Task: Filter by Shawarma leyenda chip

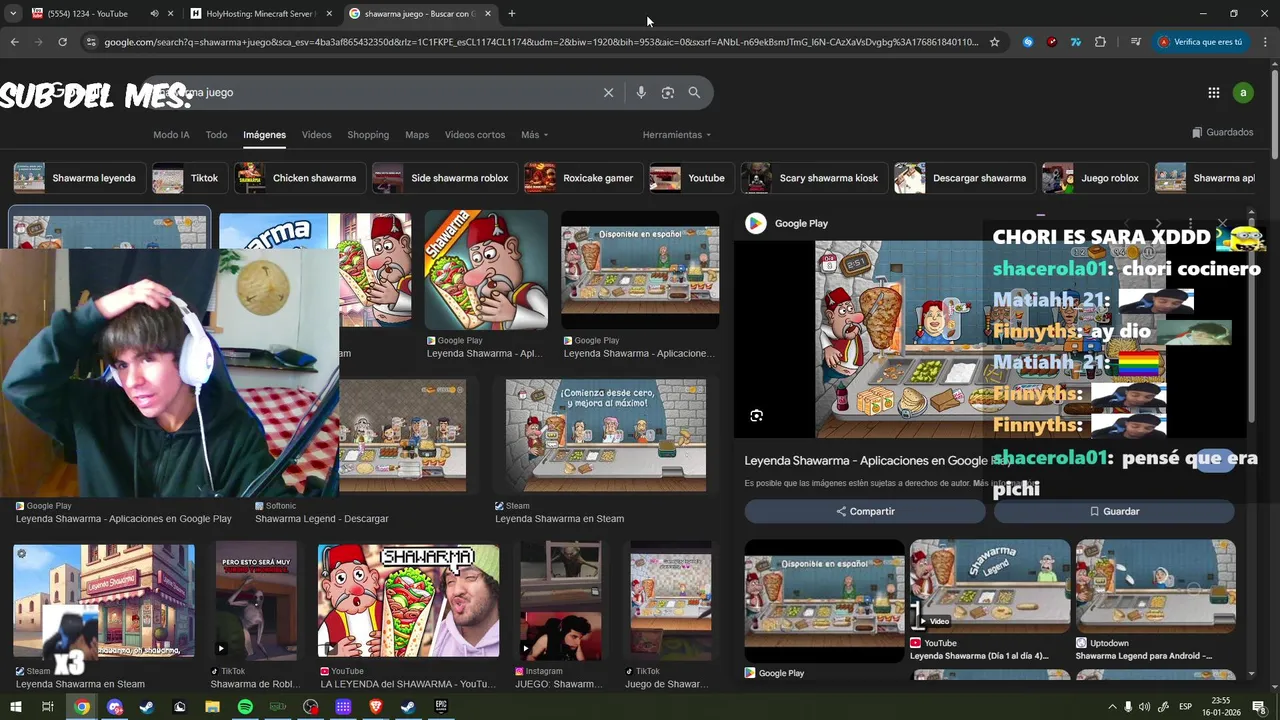Action: 81,178
